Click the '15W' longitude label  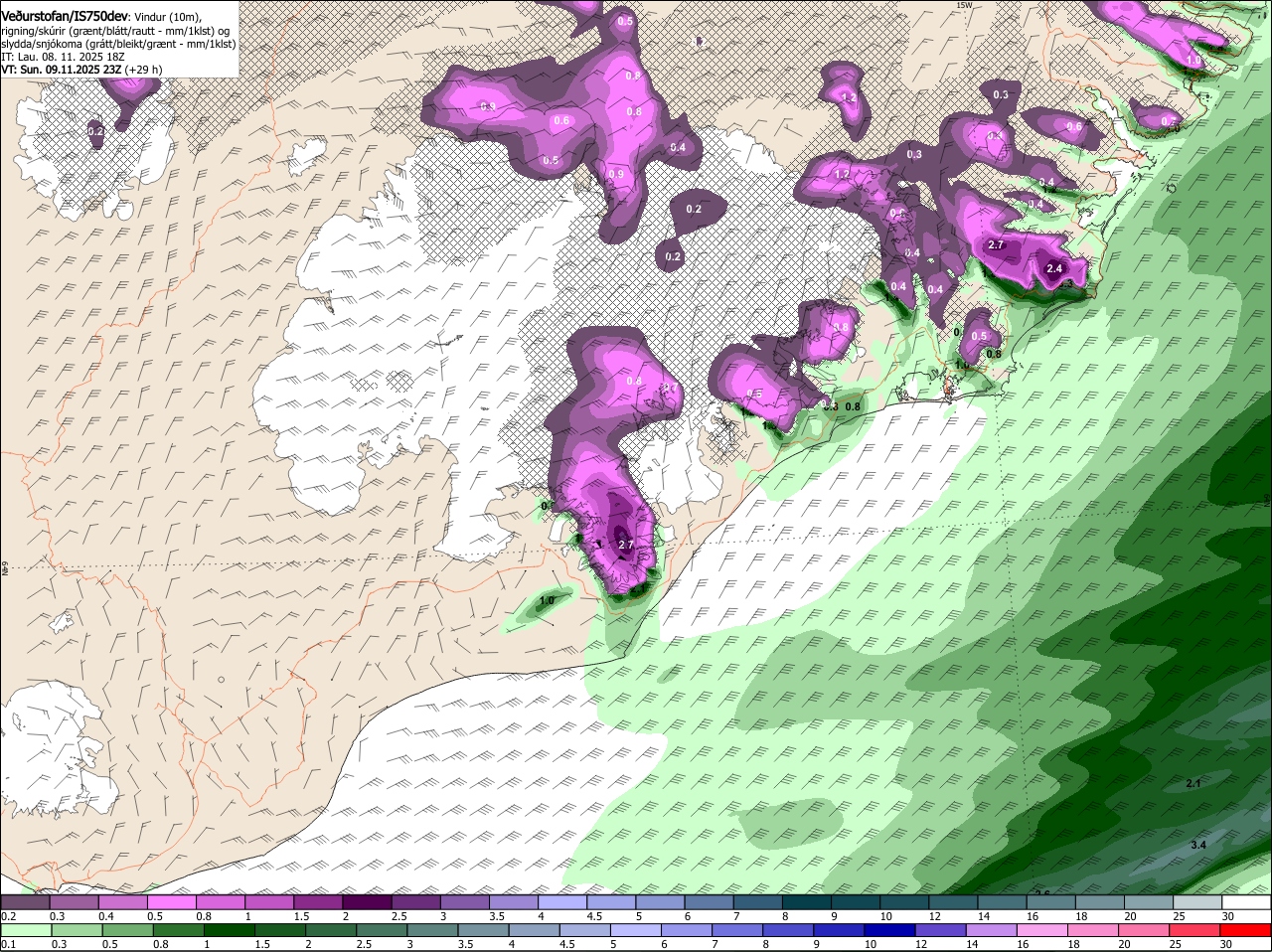pos(963,5)
